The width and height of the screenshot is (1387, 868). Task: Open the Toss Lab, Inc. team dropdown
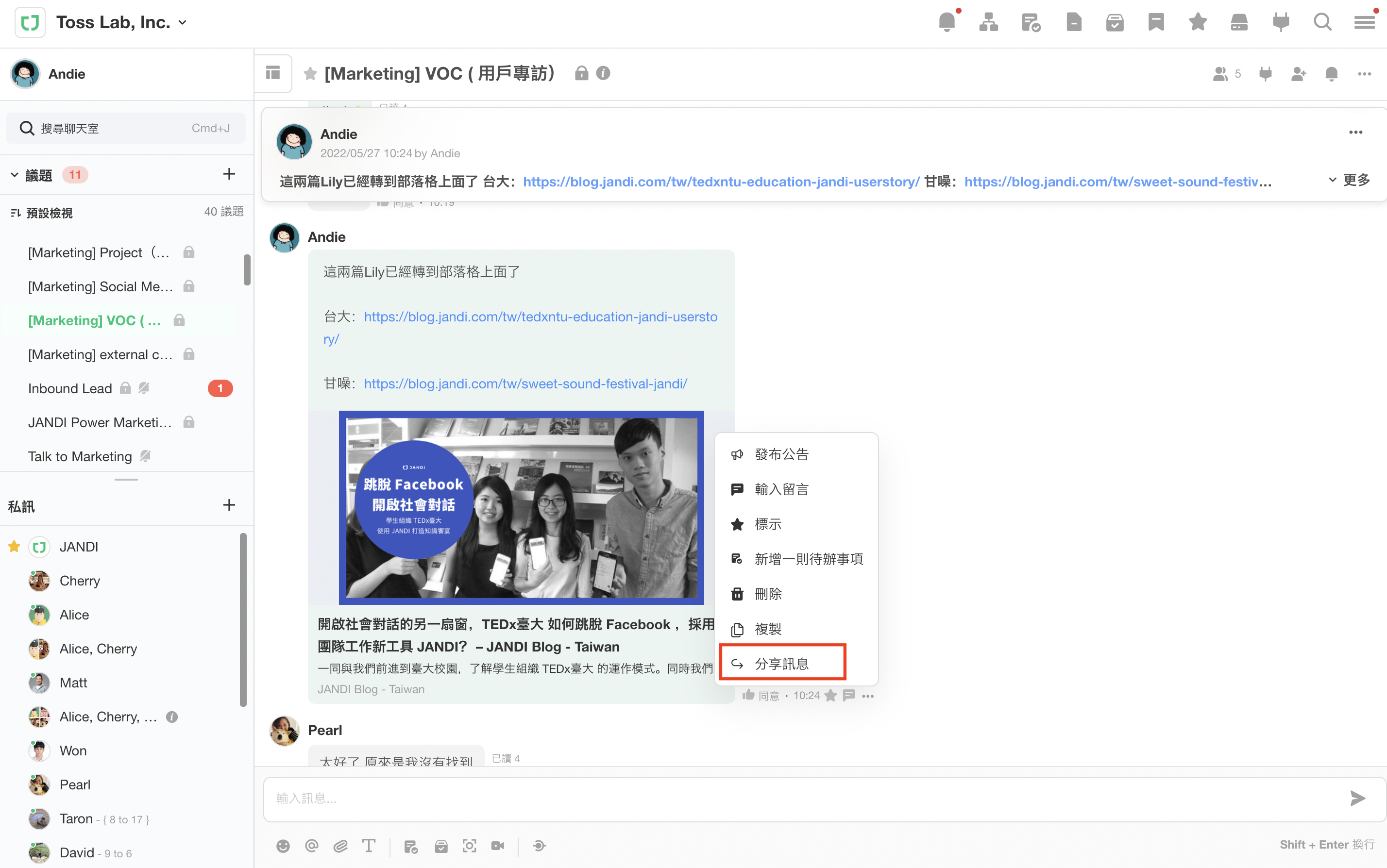click(183, 22)
